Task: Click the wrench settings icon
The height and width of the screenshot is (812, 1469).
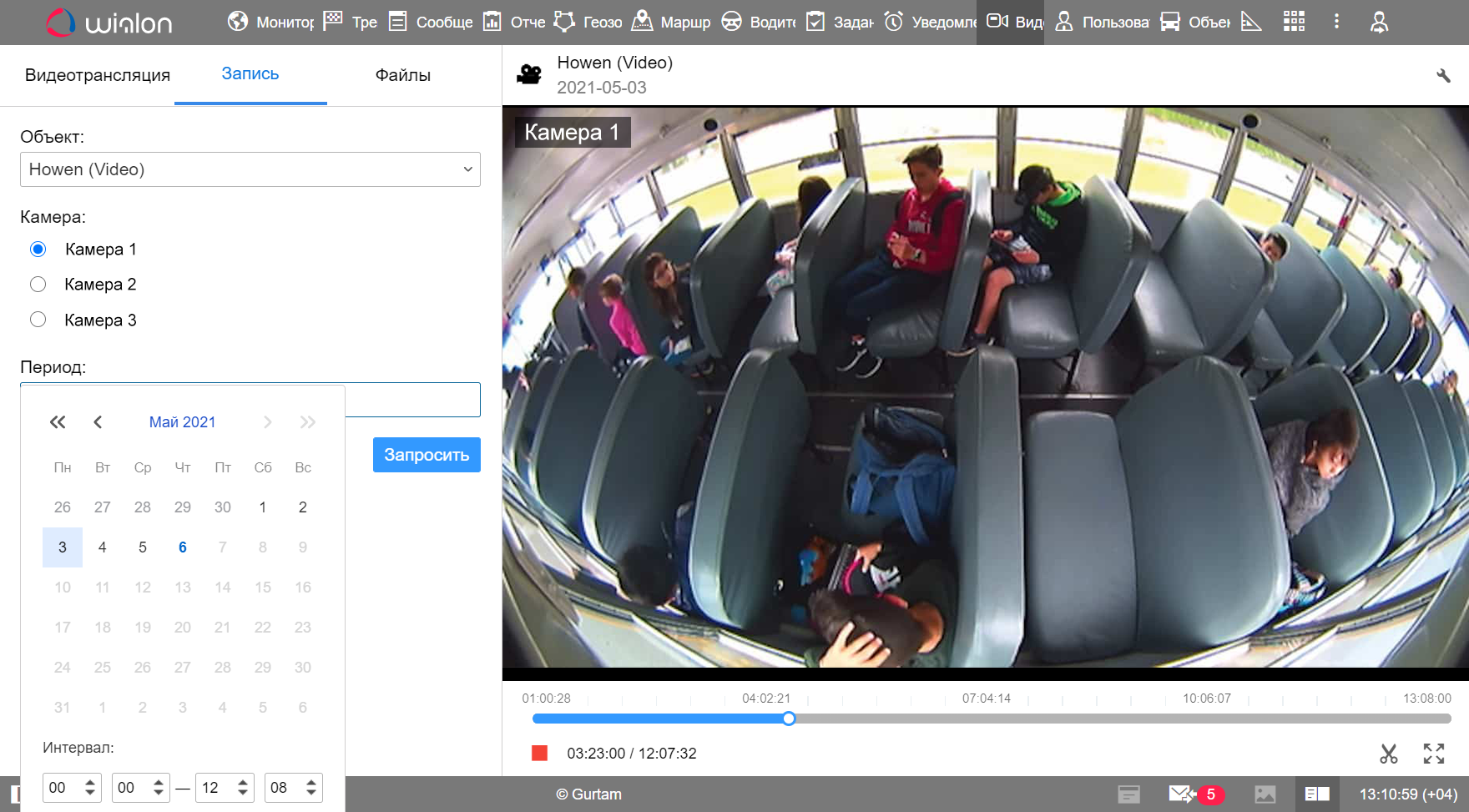Action: point(1443,76)
